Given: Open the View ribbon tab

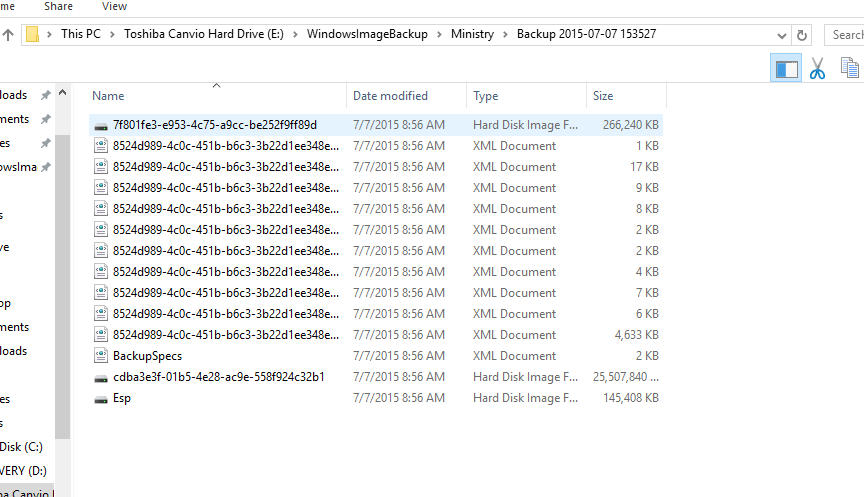Looking at the screenshot, I should [115, 6].
